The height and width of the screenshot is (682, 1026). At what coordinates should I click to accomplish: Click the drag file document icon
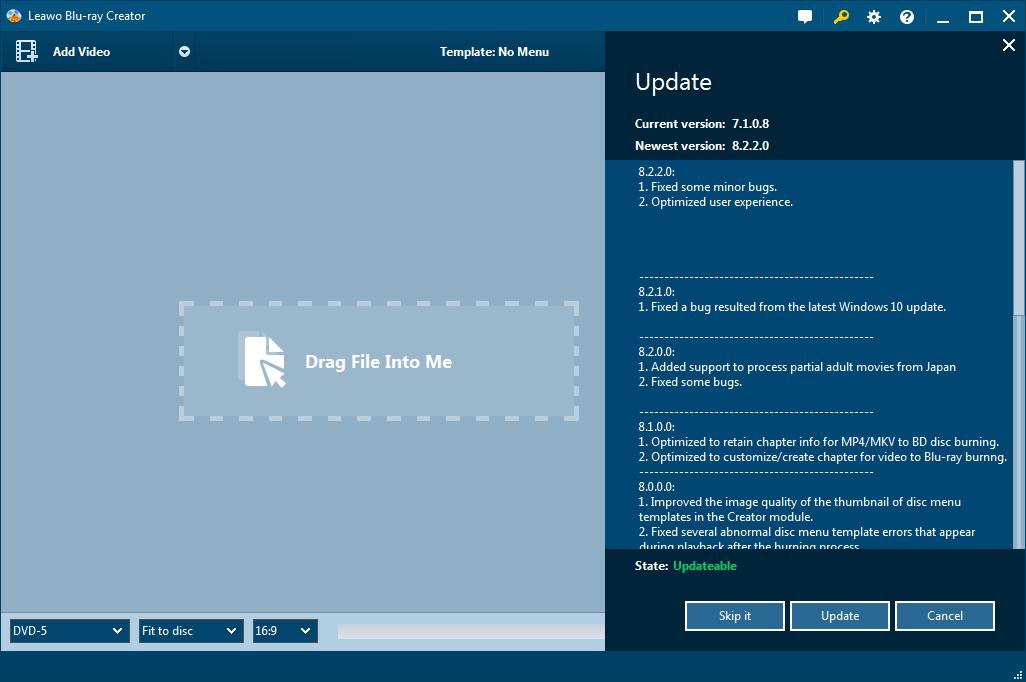pos(262,360)
